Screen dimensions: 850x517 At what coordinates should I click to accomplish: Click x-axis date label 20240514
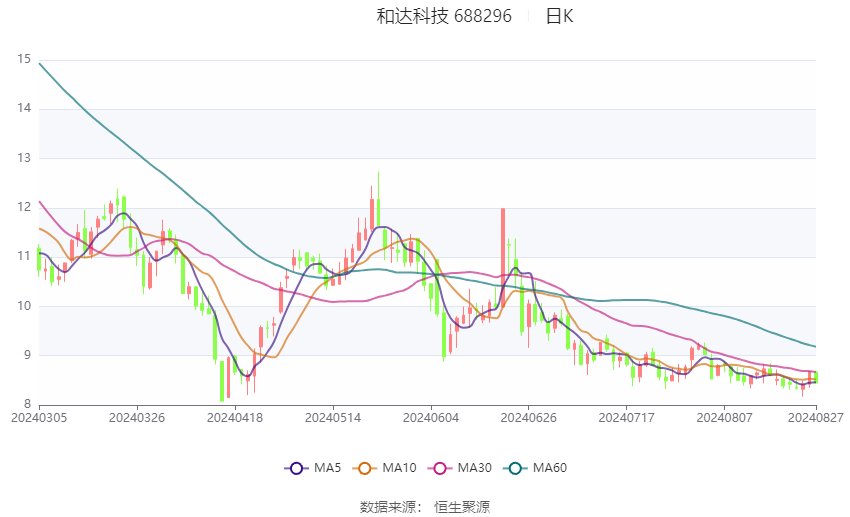point(333,418)
